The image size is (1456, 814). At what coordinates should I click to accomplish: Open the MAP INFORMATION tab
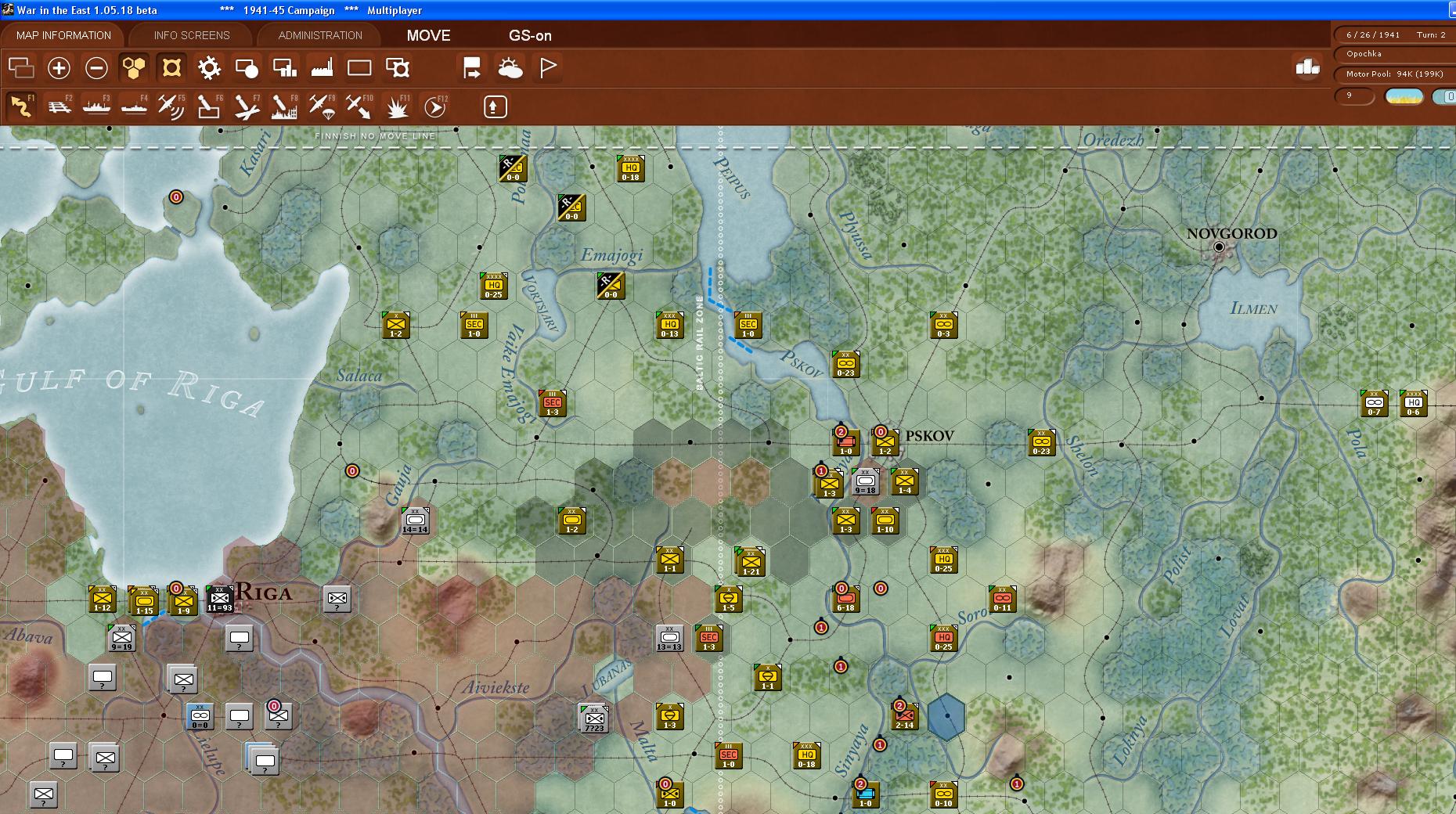(x=63, y=35)
